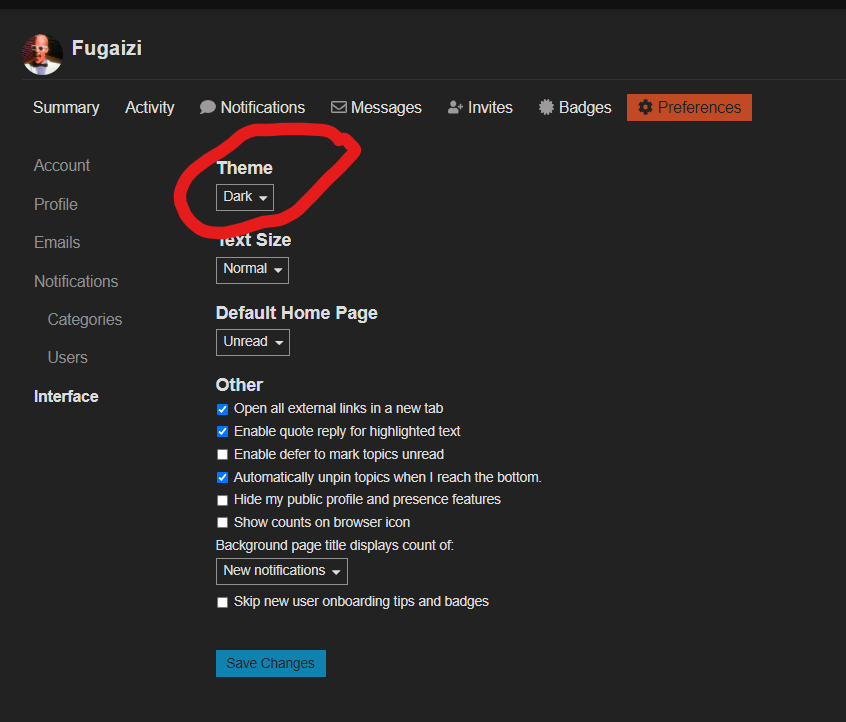
Task: Open Profile preferences in sidebar
Action: 56,205
